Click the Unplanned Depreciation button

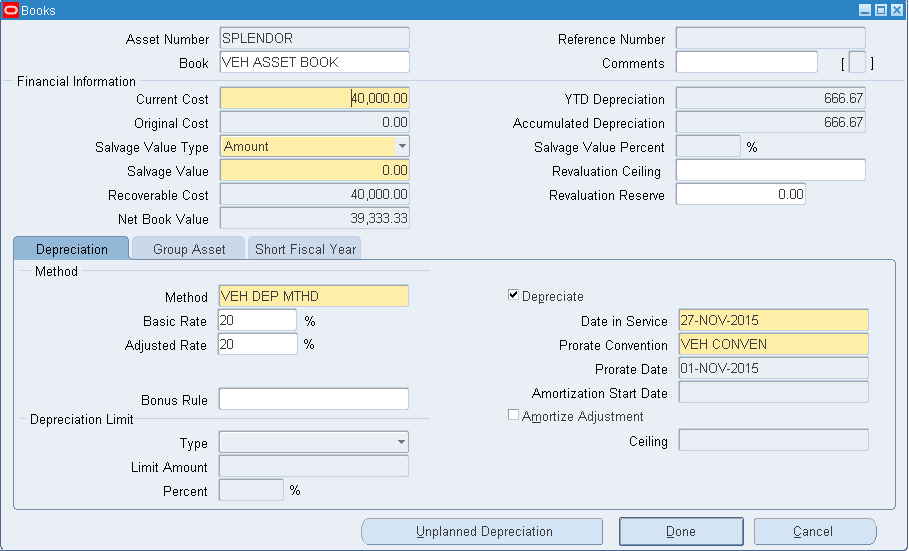484,531
